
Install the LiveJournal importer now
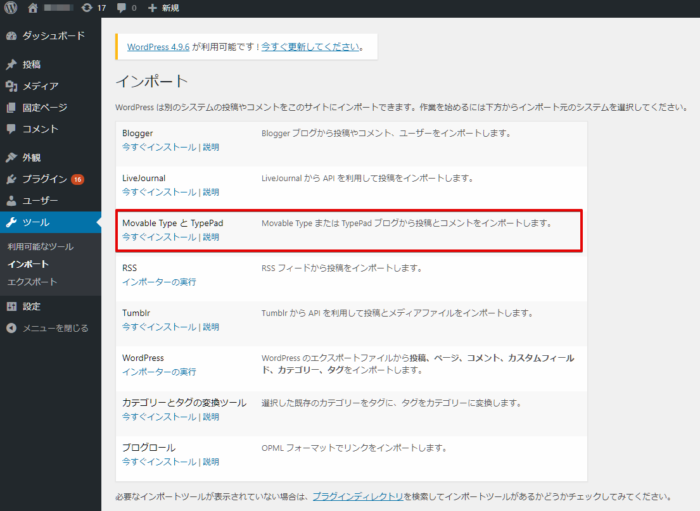[x=159, y=192]
